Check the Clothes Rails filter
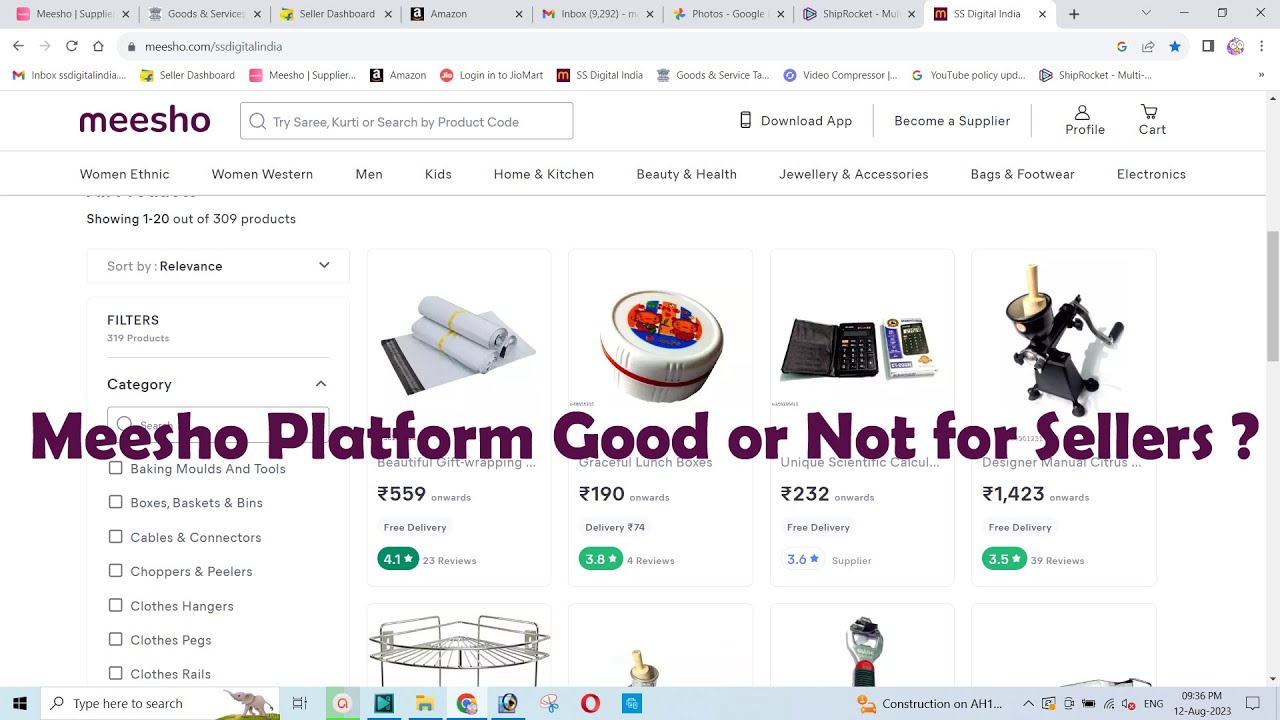Screen dimensions: 1280x720 (116, 674)
